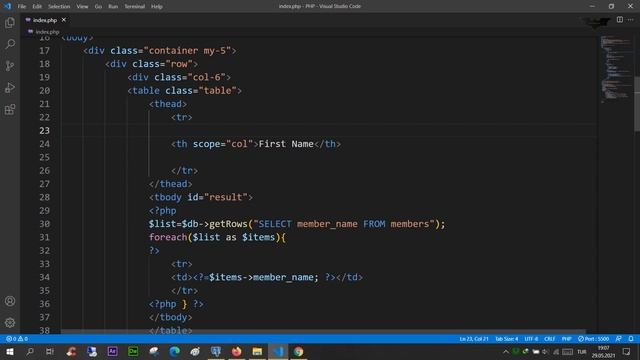
Task: Open the Manage gear icon
Action: coord(10,323)
